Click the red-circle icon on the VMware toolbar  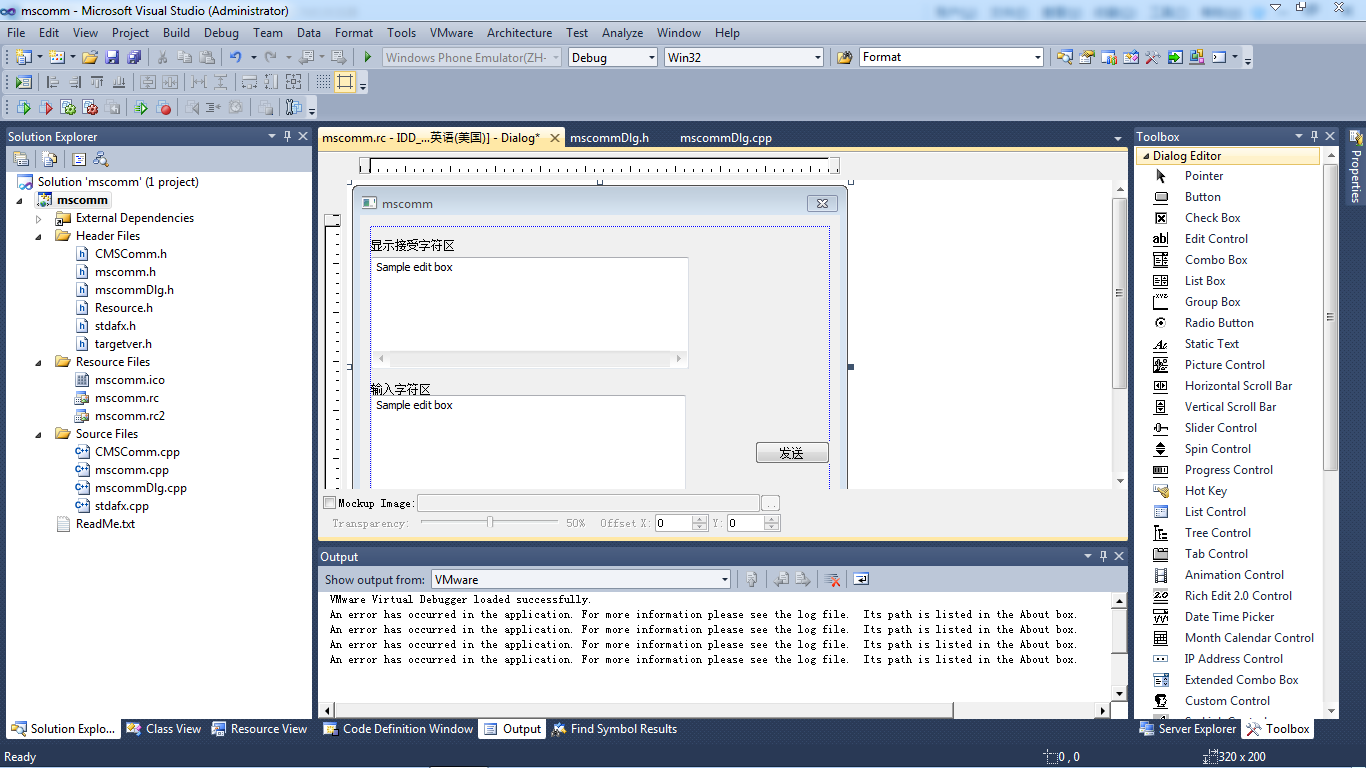click(x=163, y=108)
